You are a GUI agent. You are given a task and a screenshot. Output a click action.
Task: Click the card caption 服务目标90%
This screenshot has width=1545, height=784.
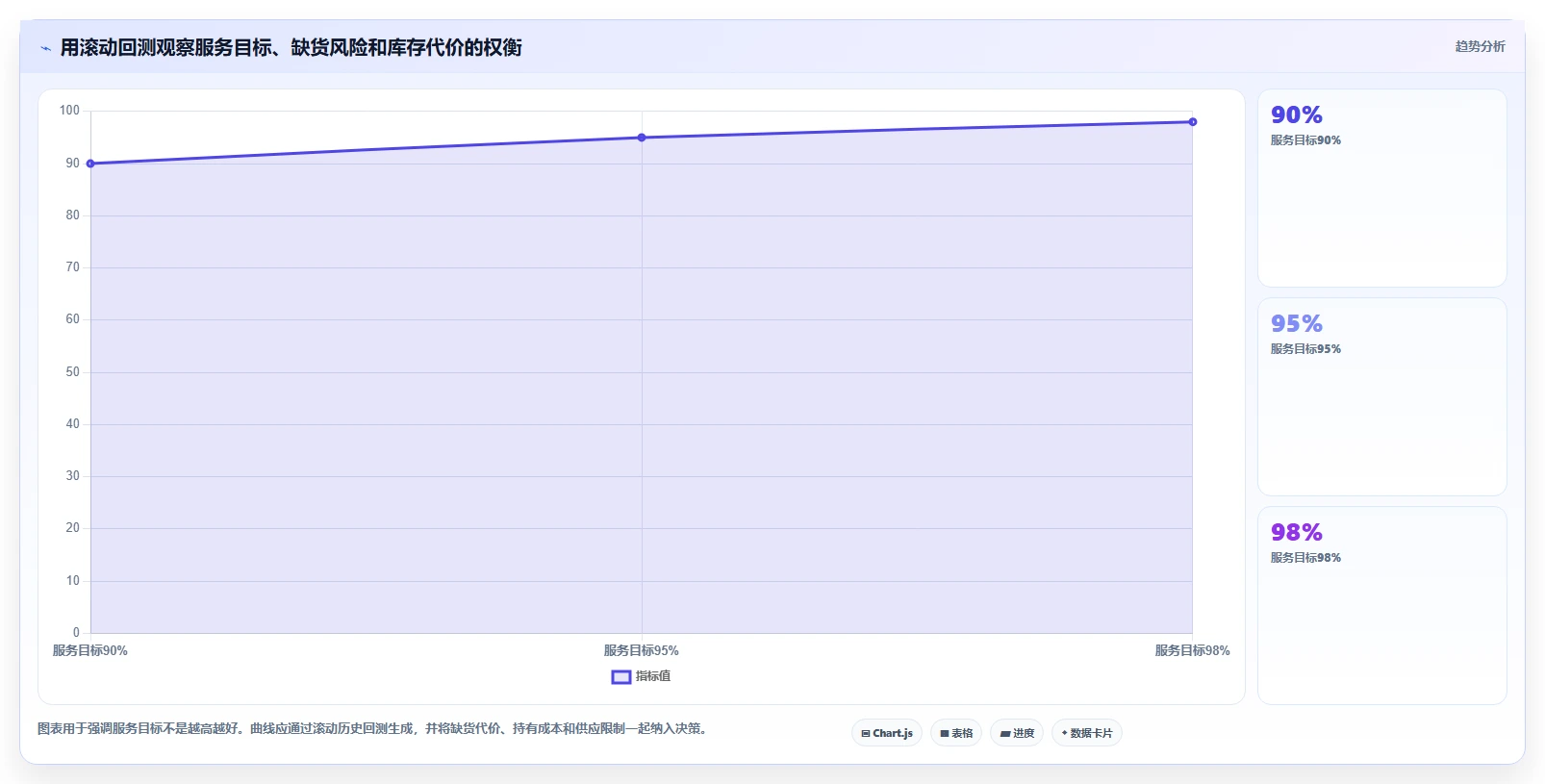(x=1305, y=140)
